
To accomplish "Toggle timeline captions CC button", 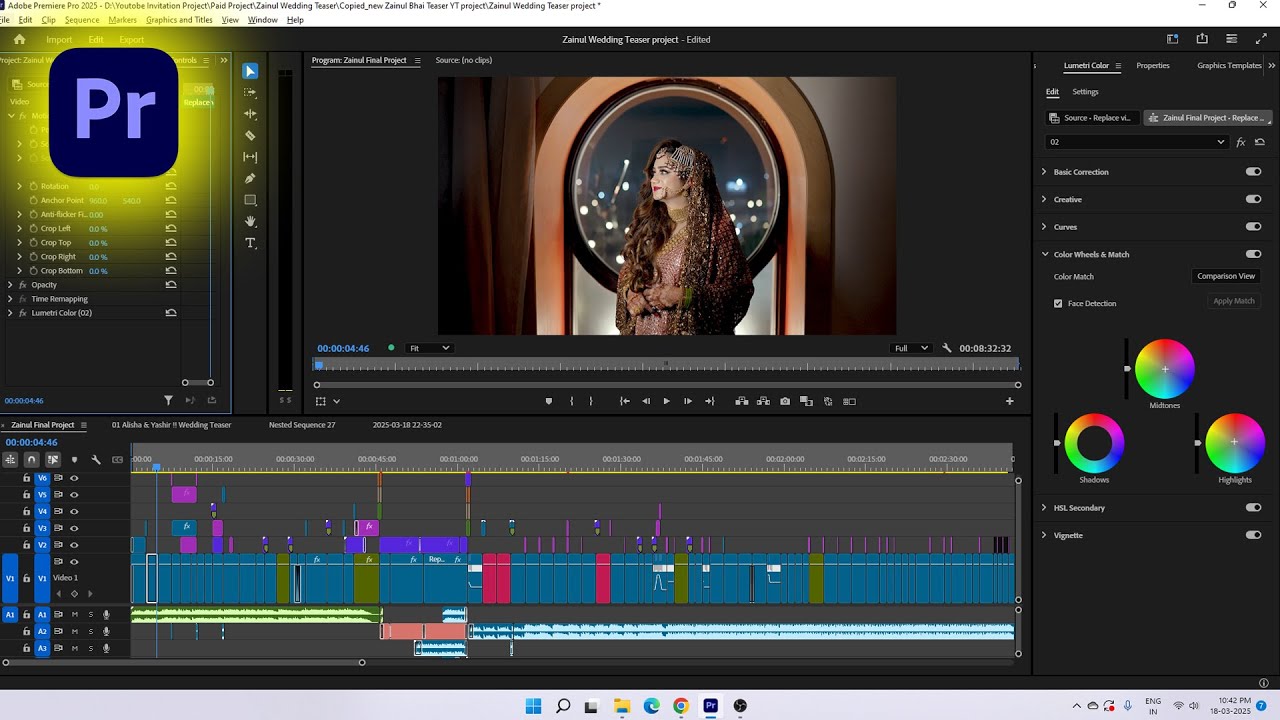I will pyautogui.click(x=117, y=460).
